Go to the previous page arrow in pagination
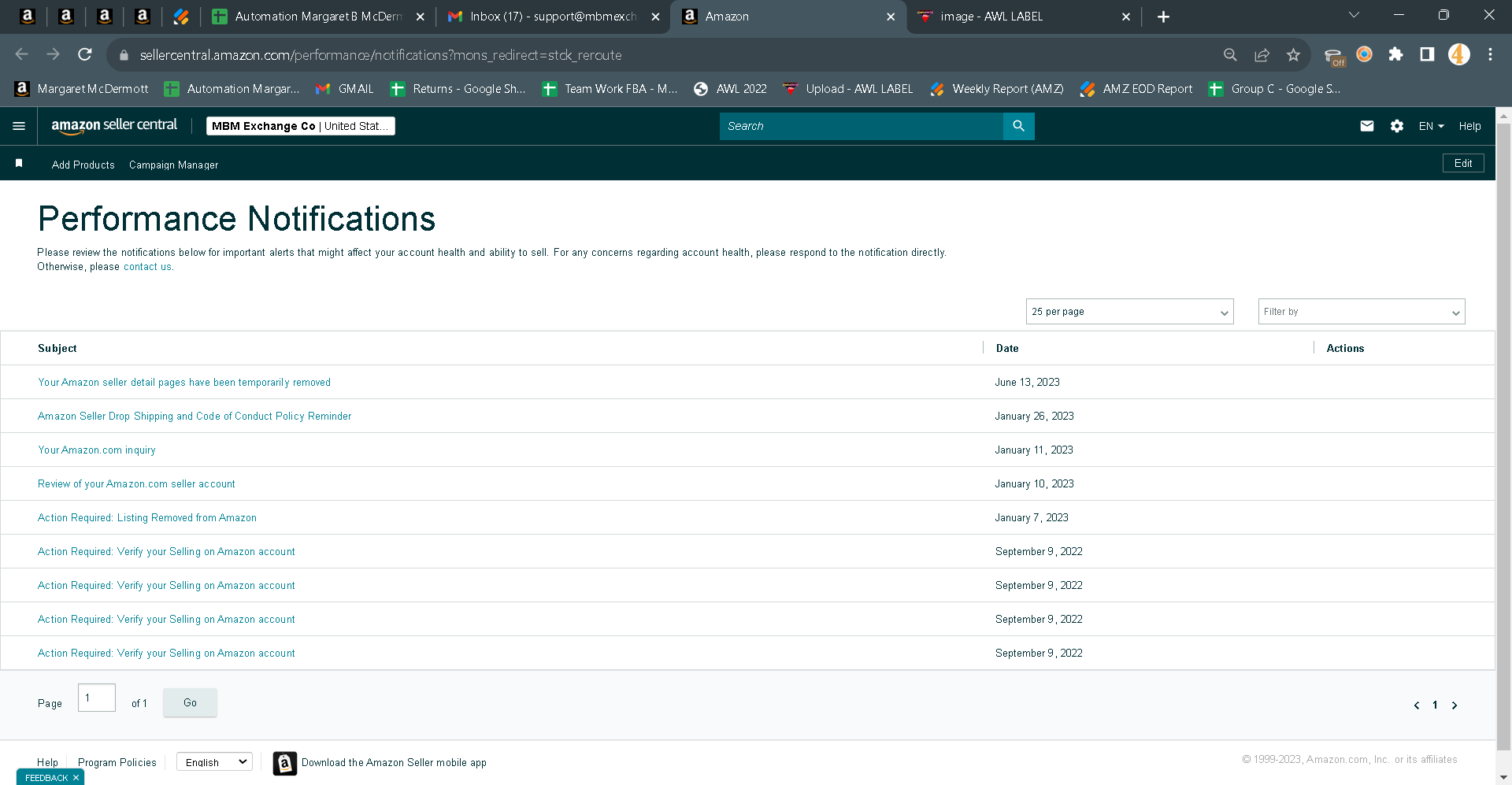Screen dimensions: 1512x785 click(1417, 705)
